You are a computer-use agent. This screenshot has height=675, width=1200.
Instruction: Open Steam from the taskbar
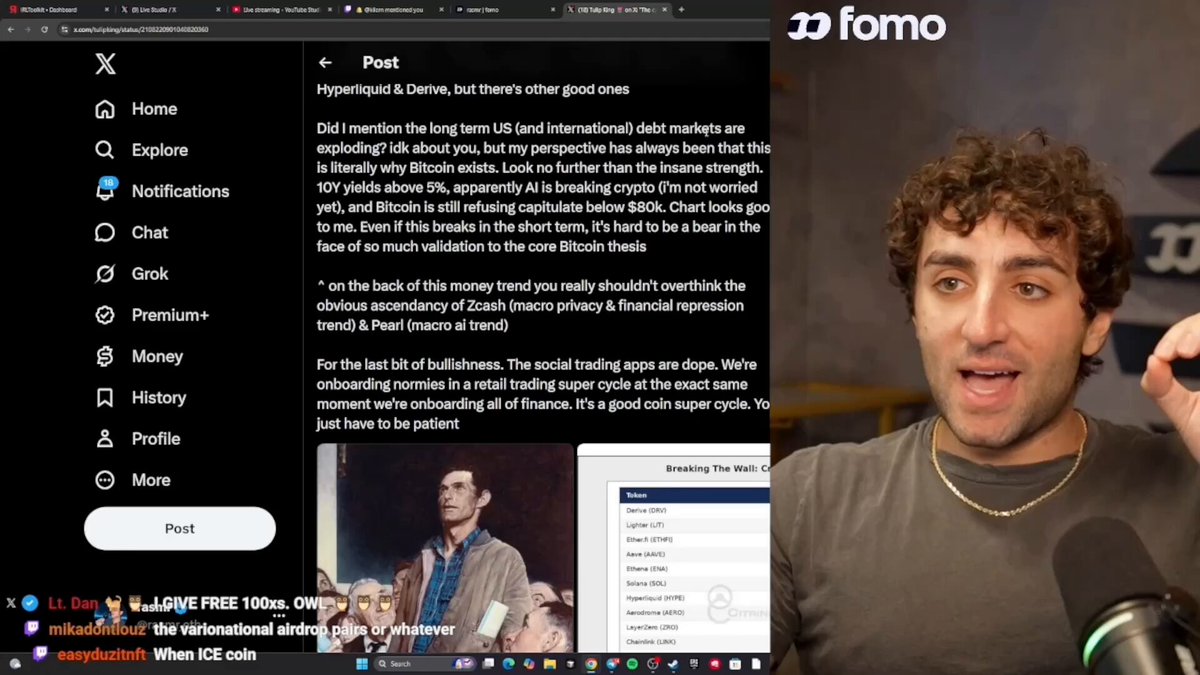point(673,664)
